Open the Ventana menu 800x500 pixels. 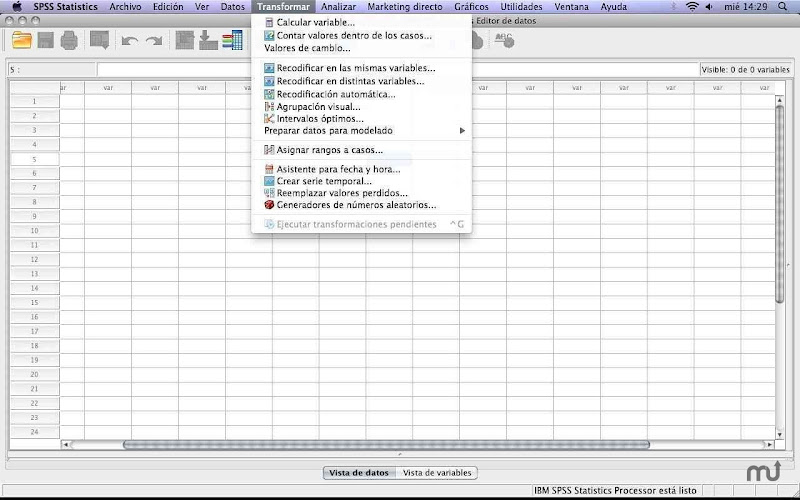[x=571, y=7]
